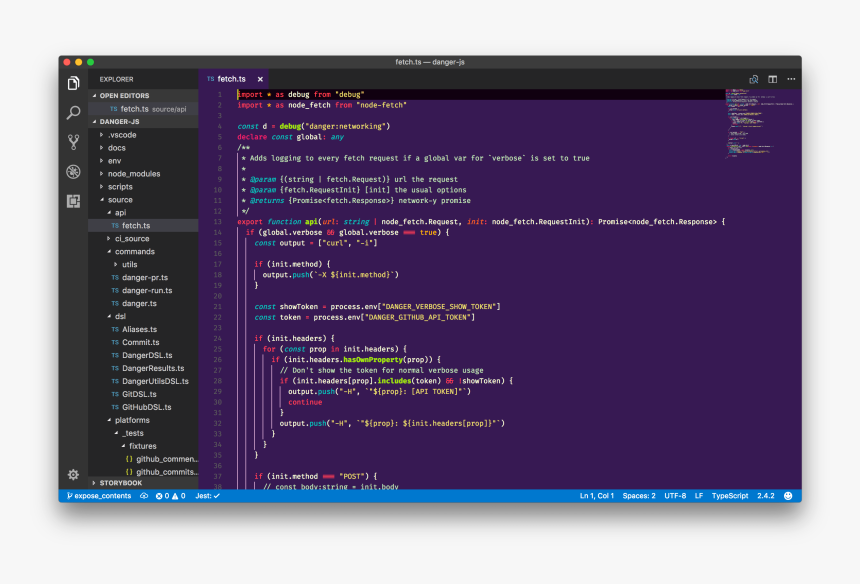This screenshot has width=860, height=584.
Task: Open the Extensions panel icon
Action: pyautogui.click(x=72, y=202)
